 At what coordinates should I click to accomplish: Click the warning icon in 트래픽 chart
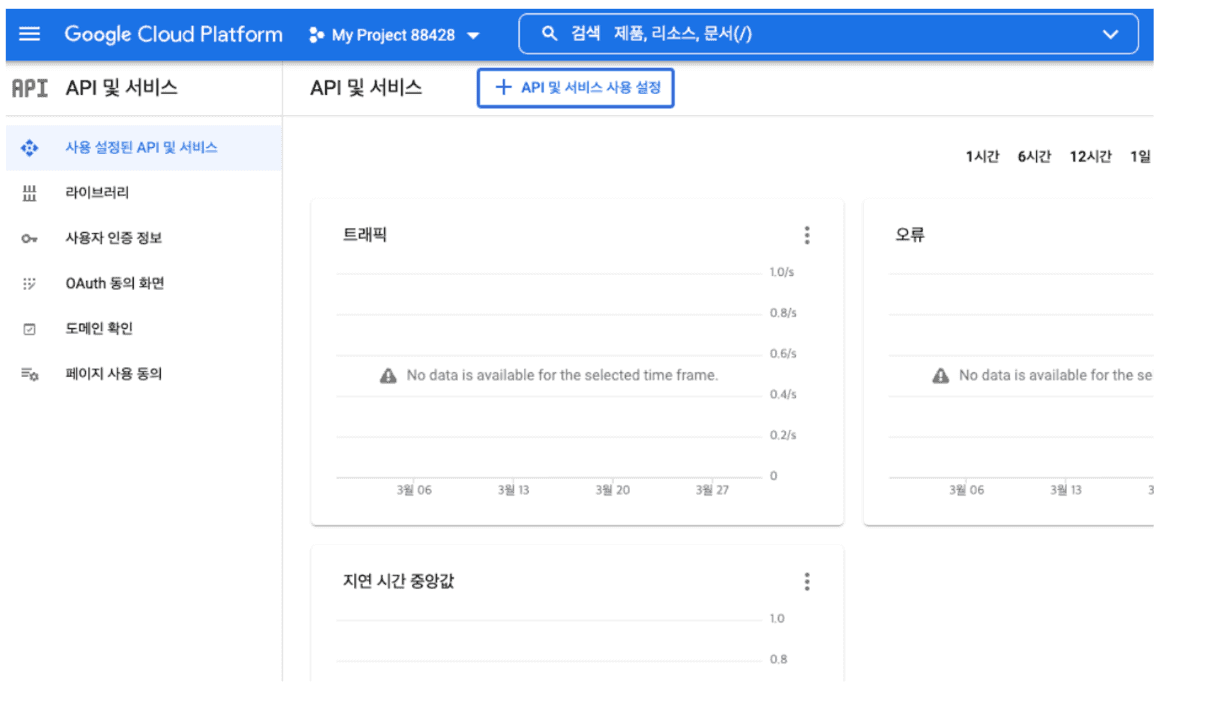388,375
